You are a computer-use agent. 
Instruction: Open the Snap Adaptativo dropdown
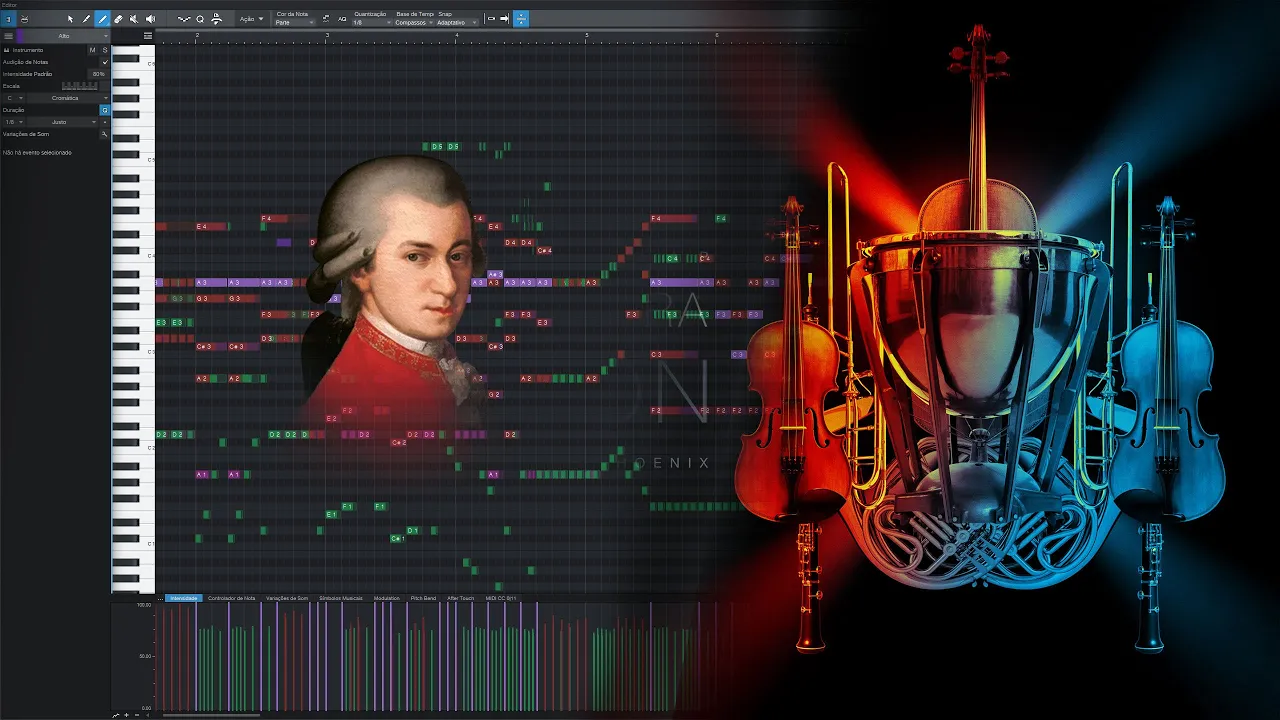click(457, 23)
